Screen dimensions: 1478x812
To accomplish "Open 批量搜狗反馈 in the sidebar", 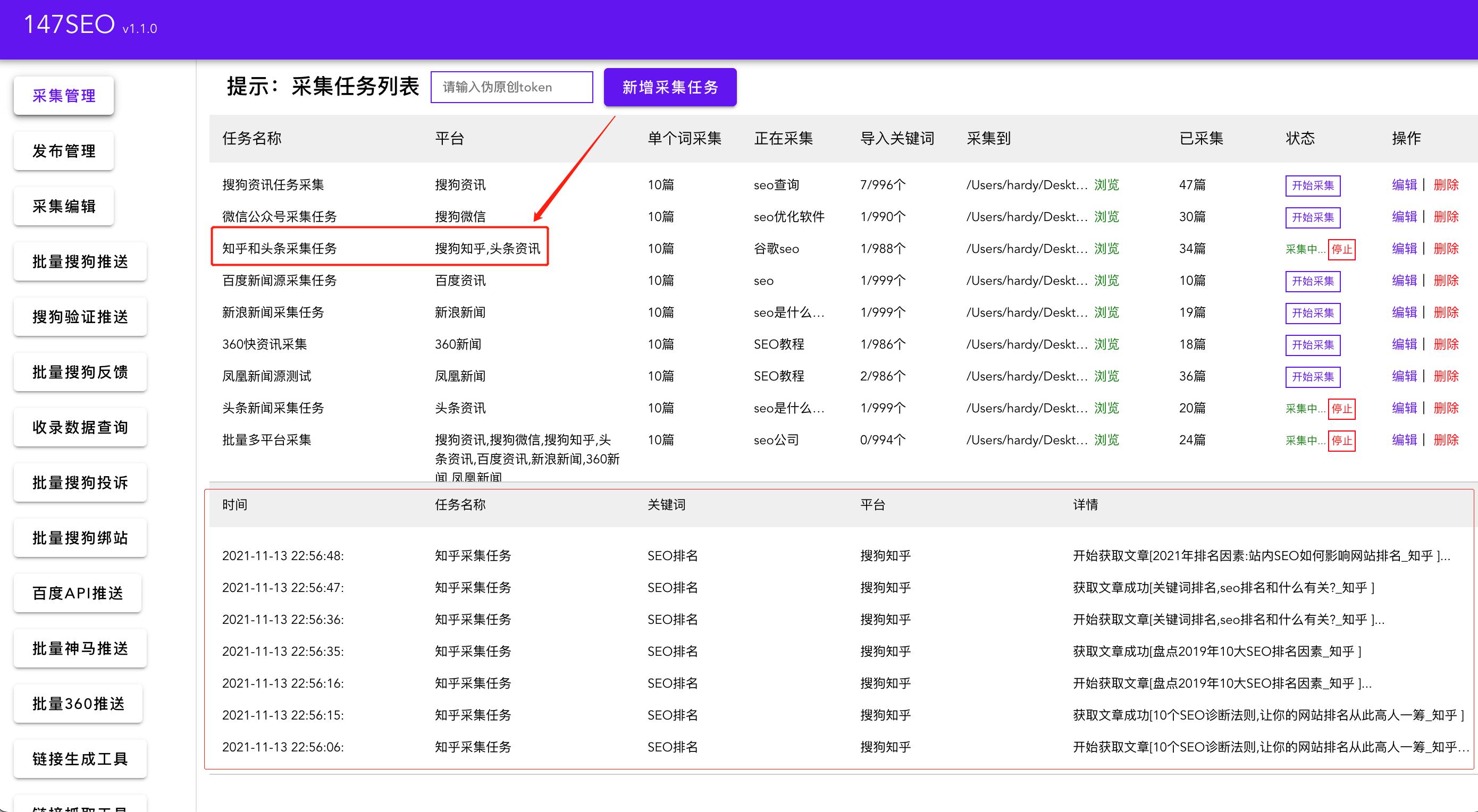I will 80,372.
